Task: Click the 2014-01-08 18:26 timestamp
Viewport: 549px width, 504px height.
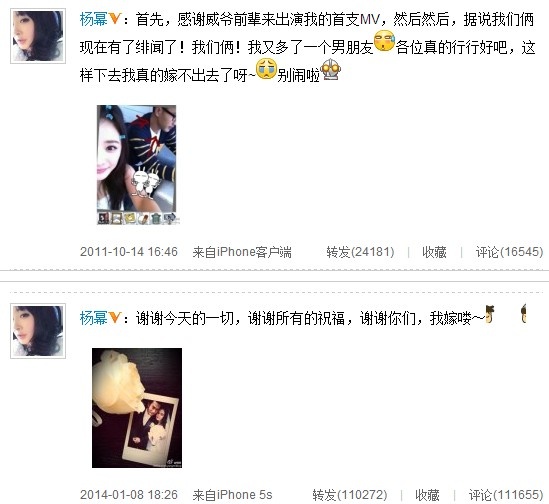Action: click(x=129, y=495)
